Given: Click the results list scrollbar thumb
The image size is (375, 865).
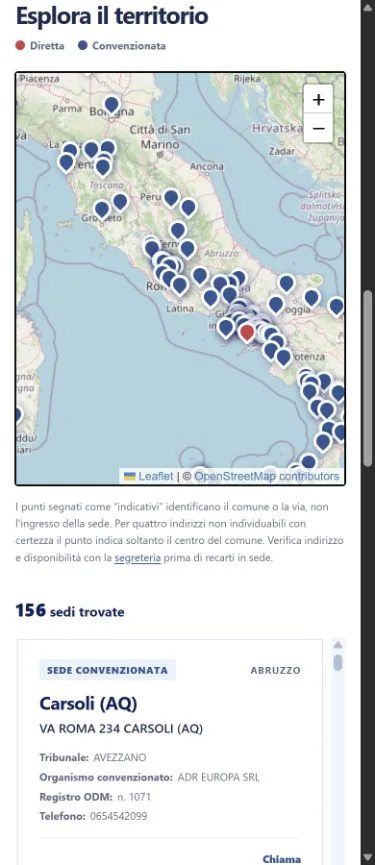Looking at the screenshot, I should click(338, 663).
